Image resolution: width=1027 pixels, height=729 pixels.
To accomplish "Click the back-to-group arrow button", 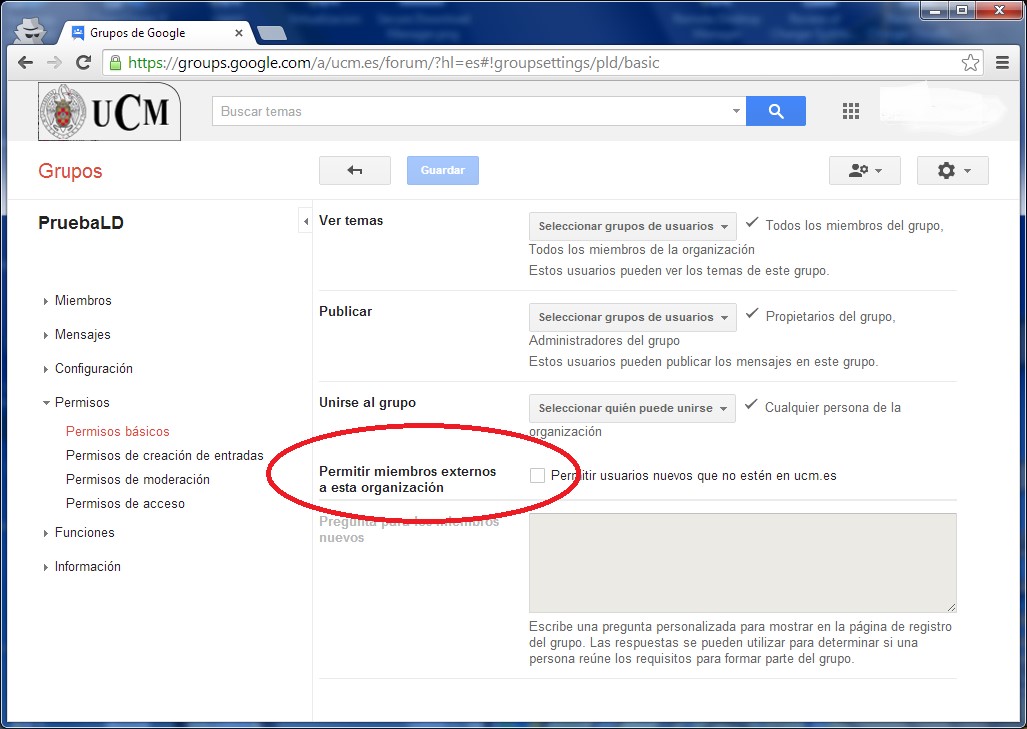I will coord(354,170).
